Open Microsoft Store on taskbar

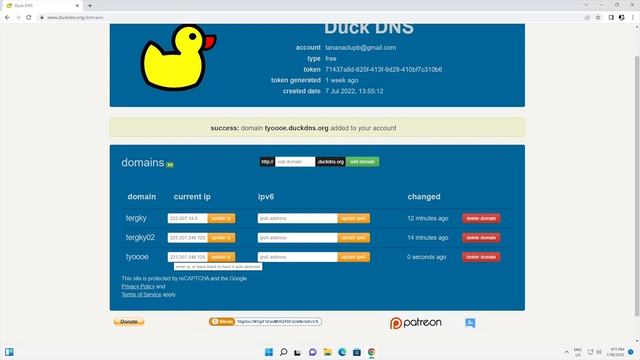point(357,352)
